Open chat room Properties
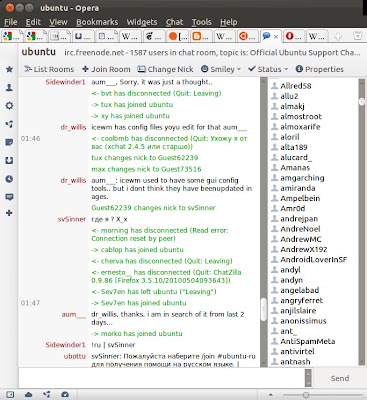This screenshot has height=400, width=367. pyautogui.click(x=320, y=69)
